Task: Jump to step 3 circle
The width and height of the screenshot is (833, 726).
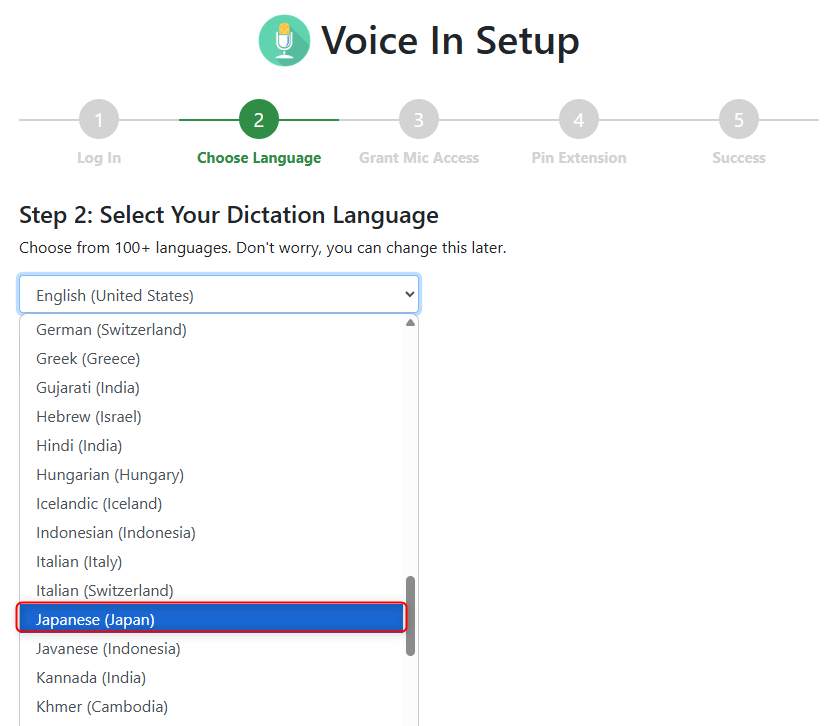Action: click(x=419, y=119)
